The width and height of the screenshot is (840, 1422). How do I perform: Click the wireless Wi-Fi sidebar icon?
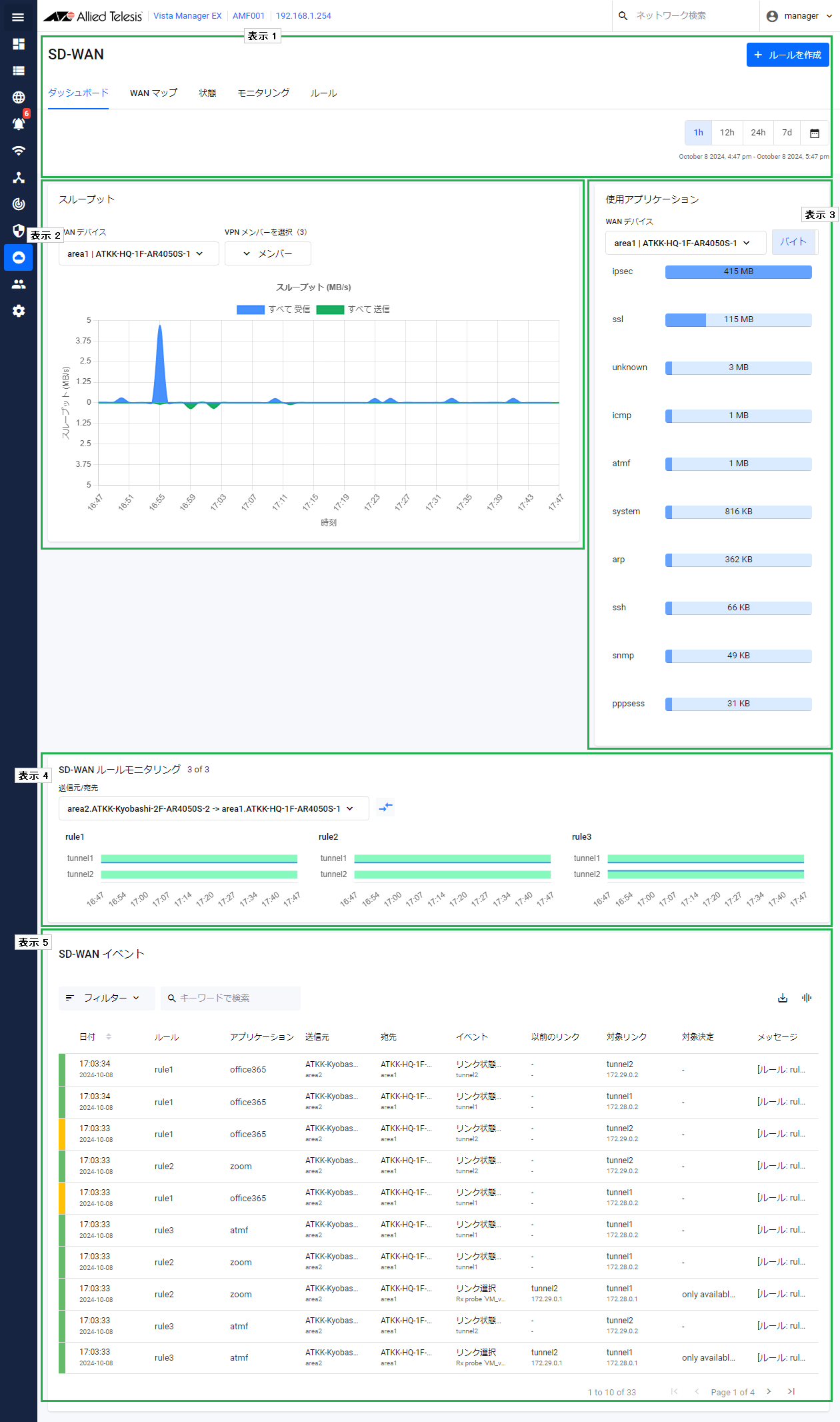pos(19,151)
